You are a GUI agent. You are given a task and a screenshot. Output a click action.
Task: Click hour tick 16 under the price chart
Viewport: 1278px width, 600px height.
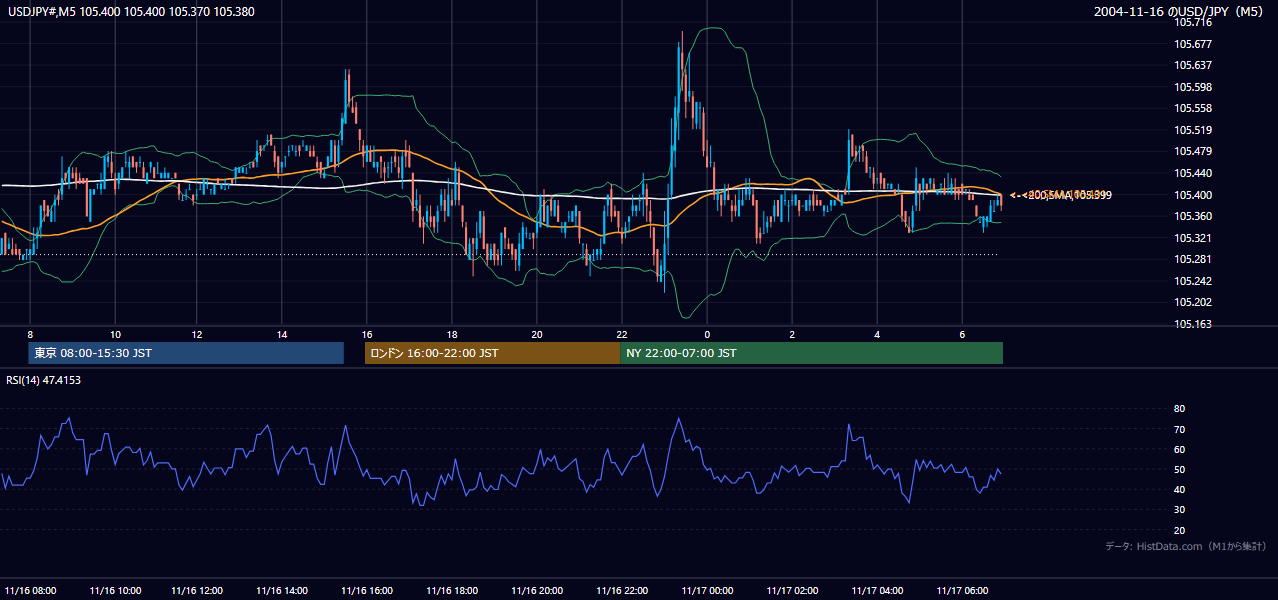click(367, 334)
